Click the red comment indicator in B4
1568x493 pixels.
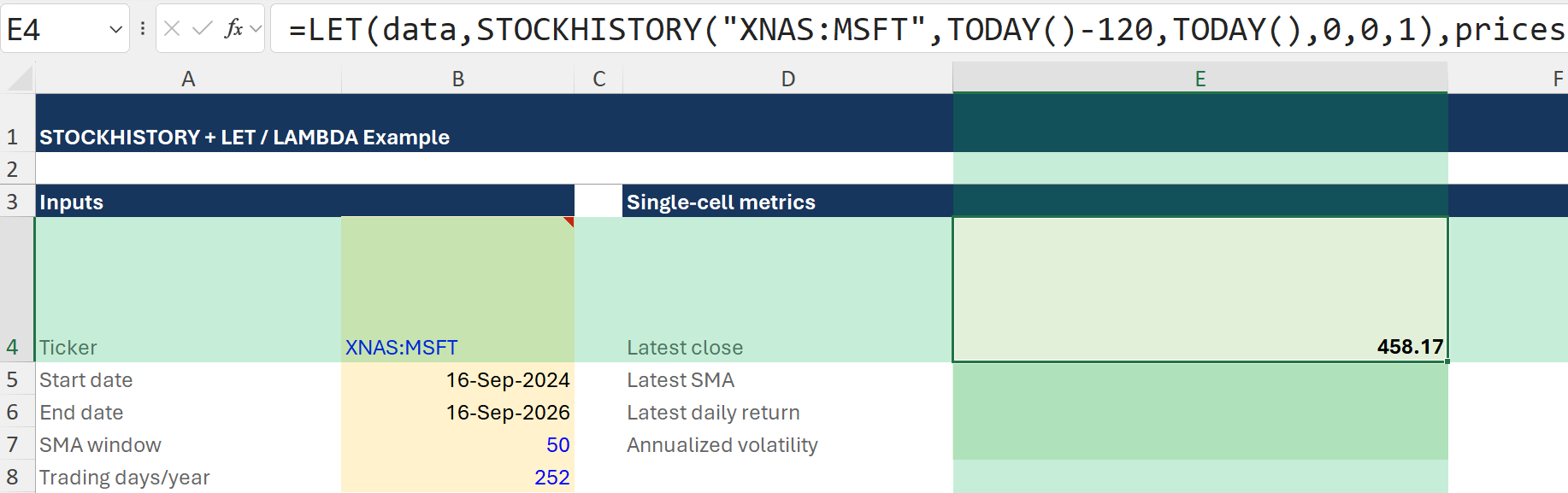tap(569, 221)
